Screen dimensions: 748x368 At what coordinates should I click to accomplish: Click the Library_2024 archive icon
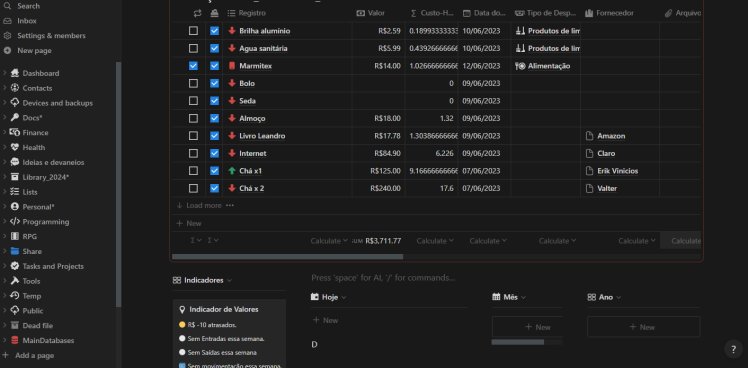click(x=14, y=177)
